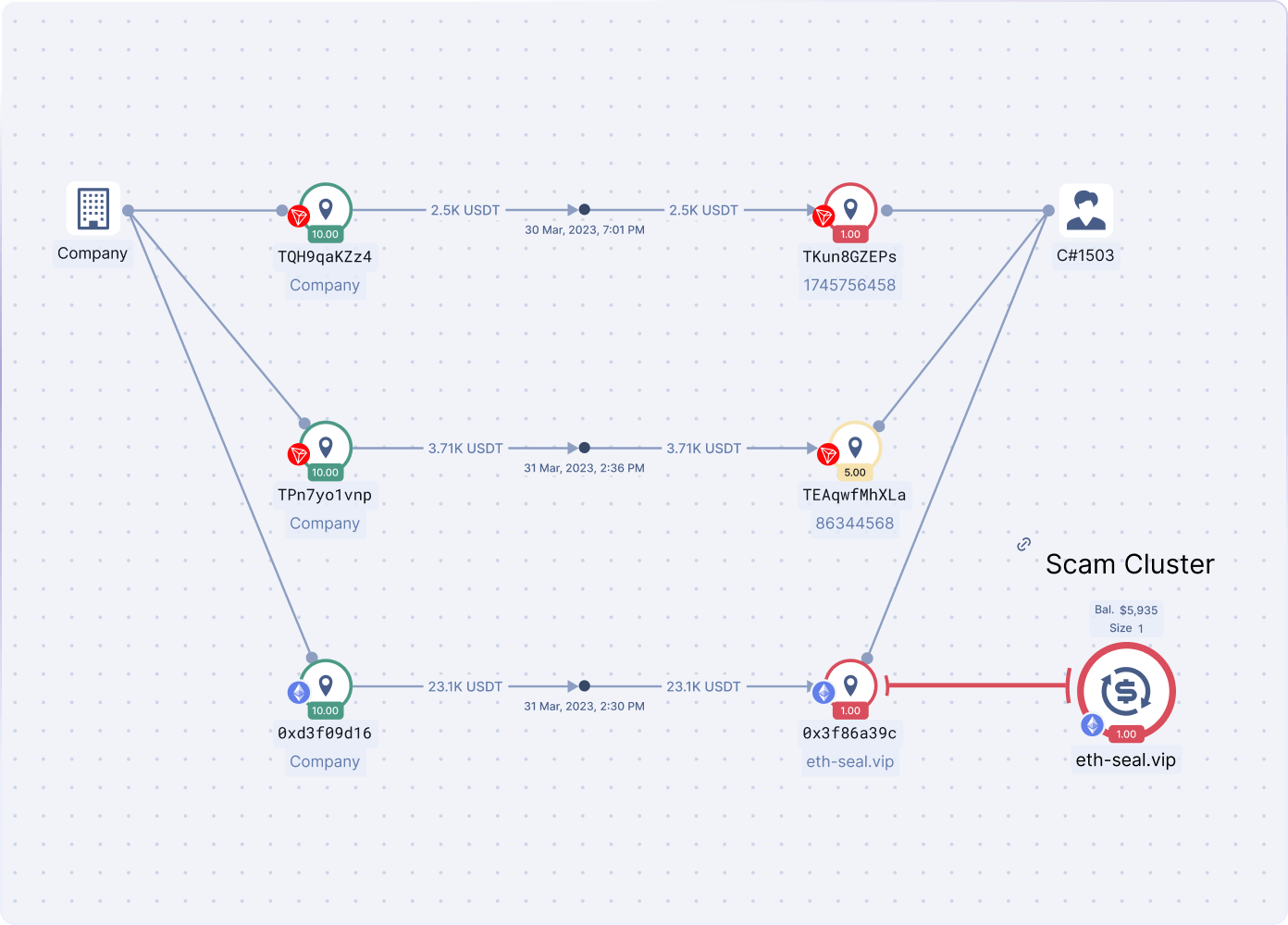Click the Bal. $5,935 cluster balance
This screenshot has width=1288, height=925.
click(1126, 610)
